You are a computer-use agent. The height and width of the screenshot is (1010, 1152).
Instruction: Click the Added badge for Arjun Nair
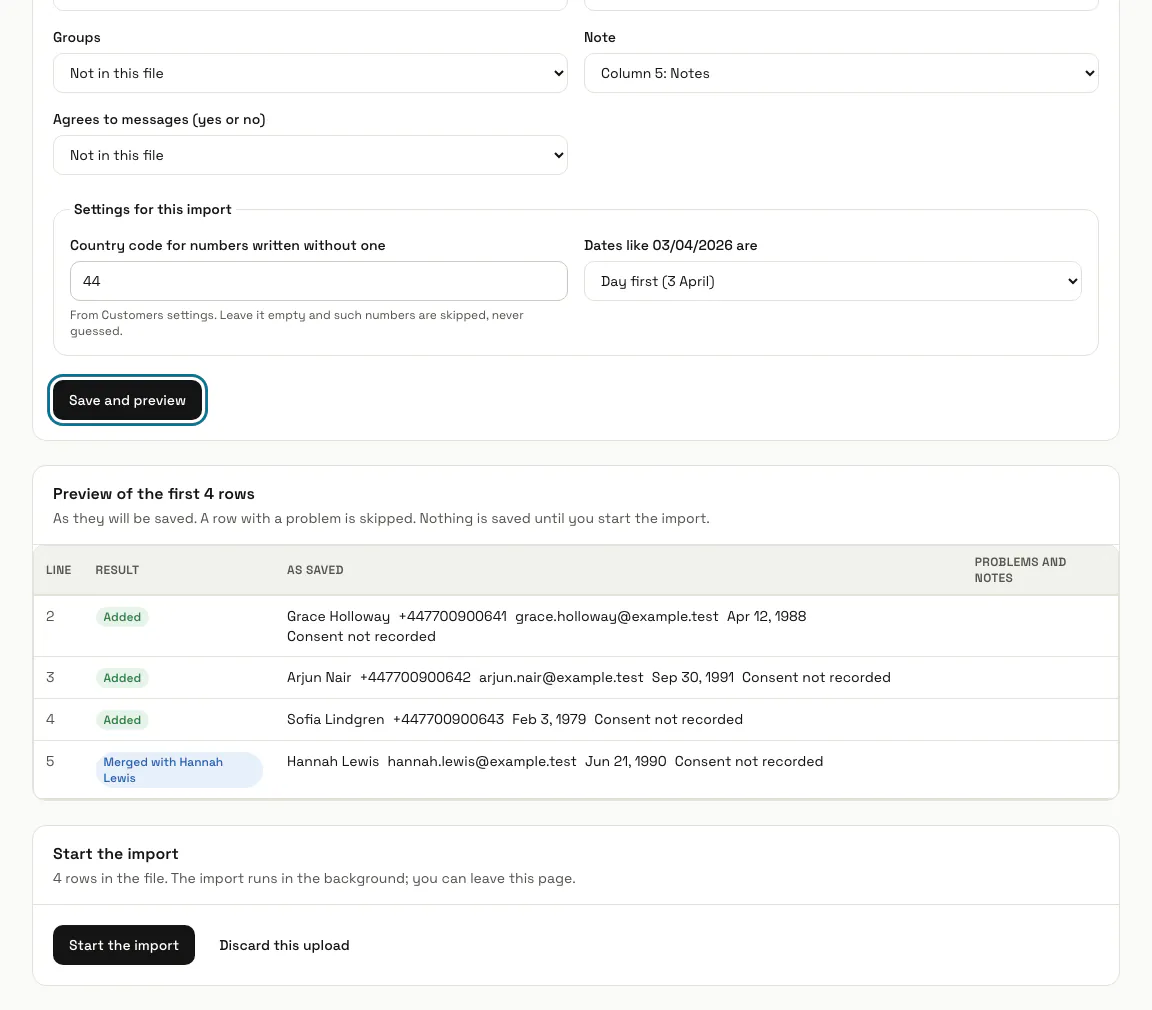(122, 678)
